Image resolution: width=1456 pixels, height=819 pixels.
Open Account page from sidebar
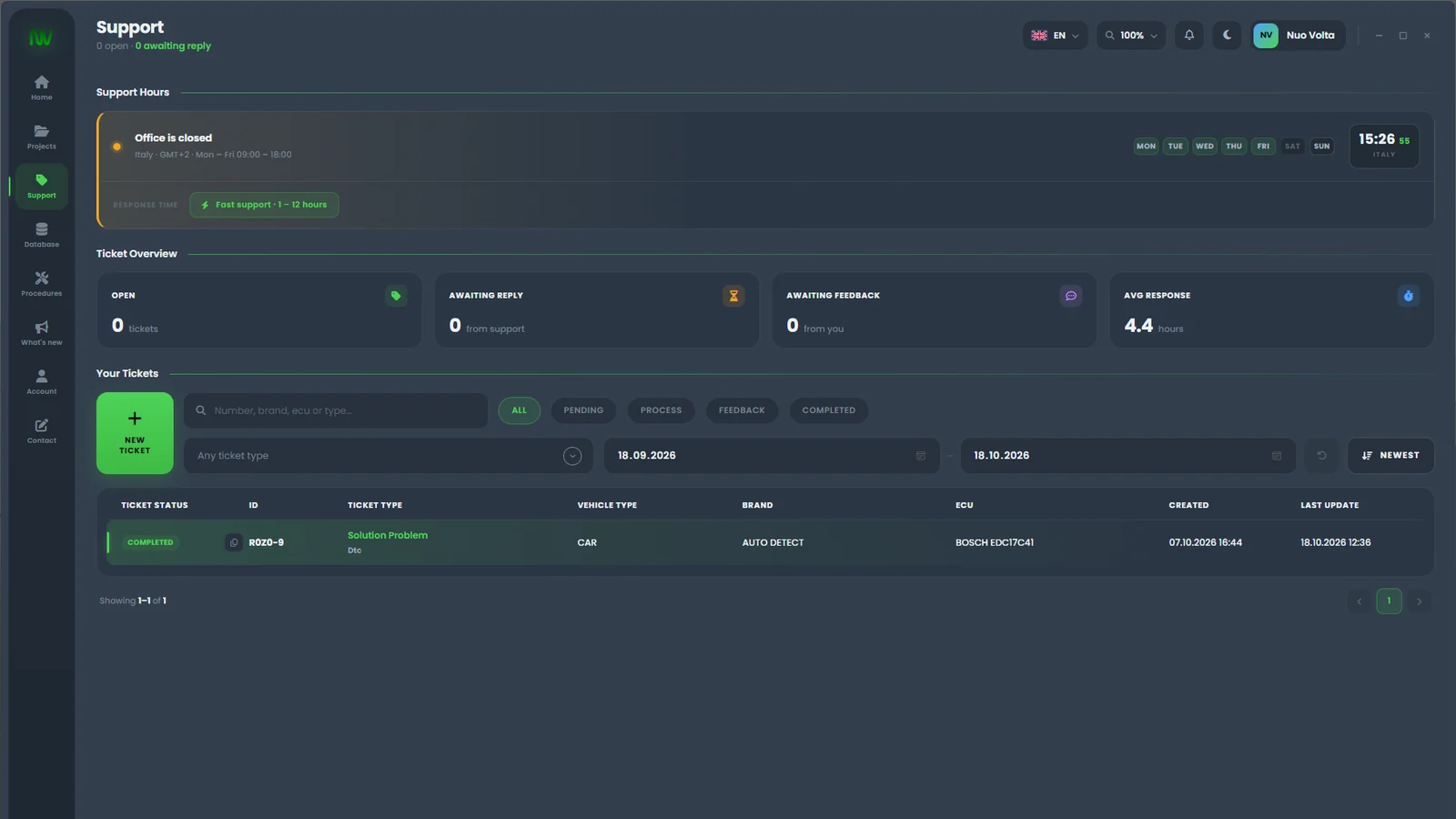pos(41,382)
